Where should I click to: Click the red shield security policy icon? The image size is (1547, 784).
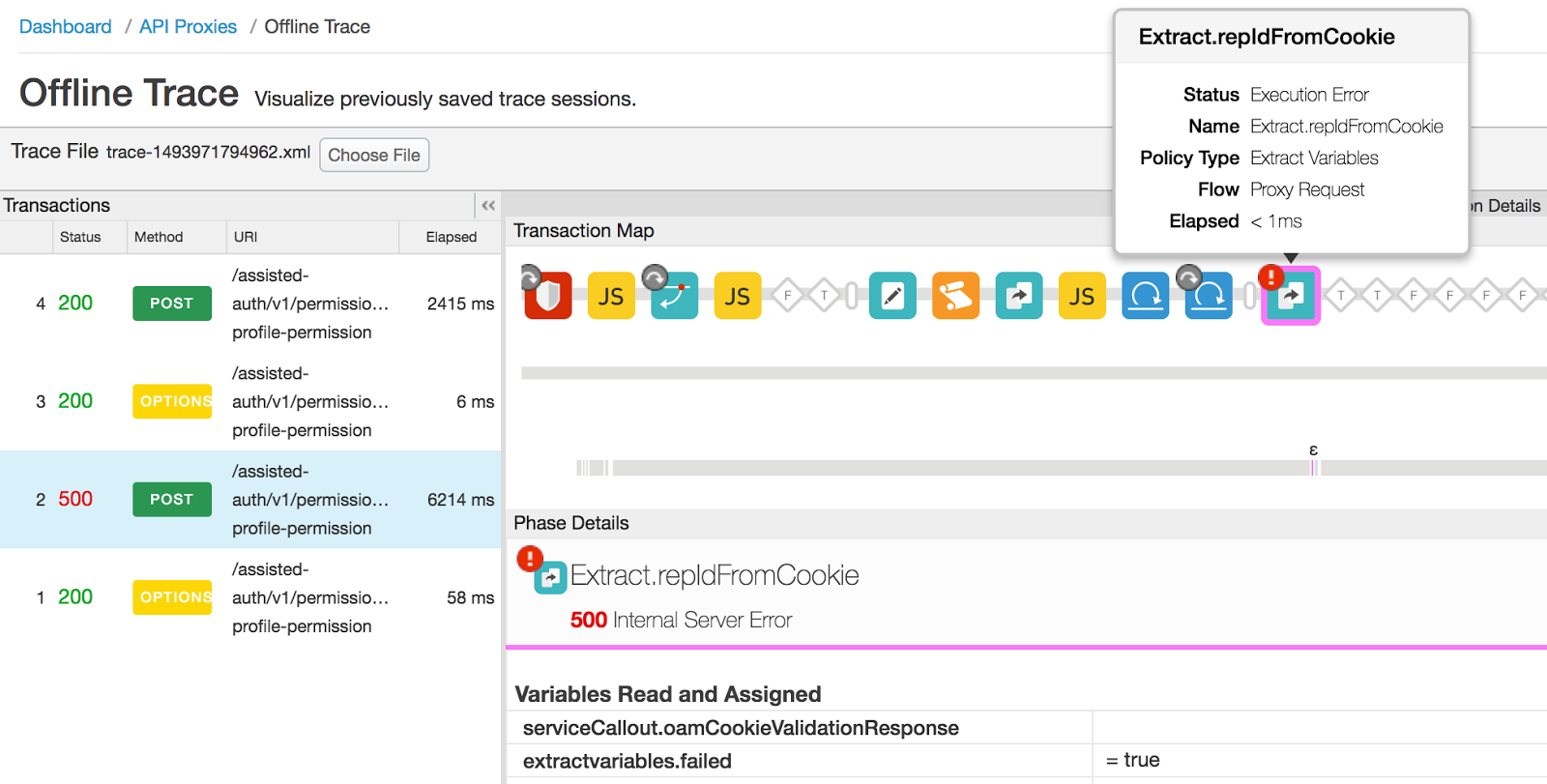point(547,296)
